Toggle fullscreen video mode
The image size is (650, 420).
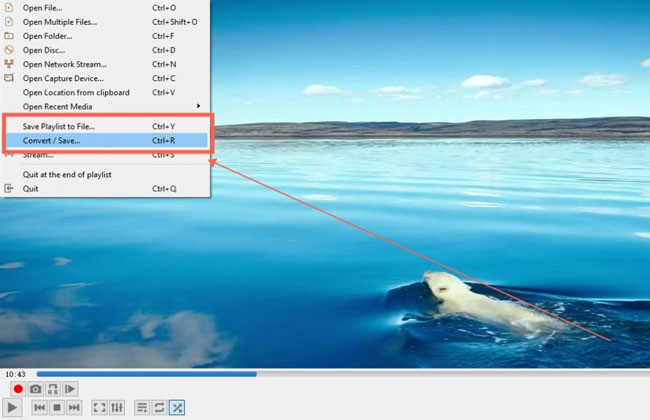[x=99, y=408]
